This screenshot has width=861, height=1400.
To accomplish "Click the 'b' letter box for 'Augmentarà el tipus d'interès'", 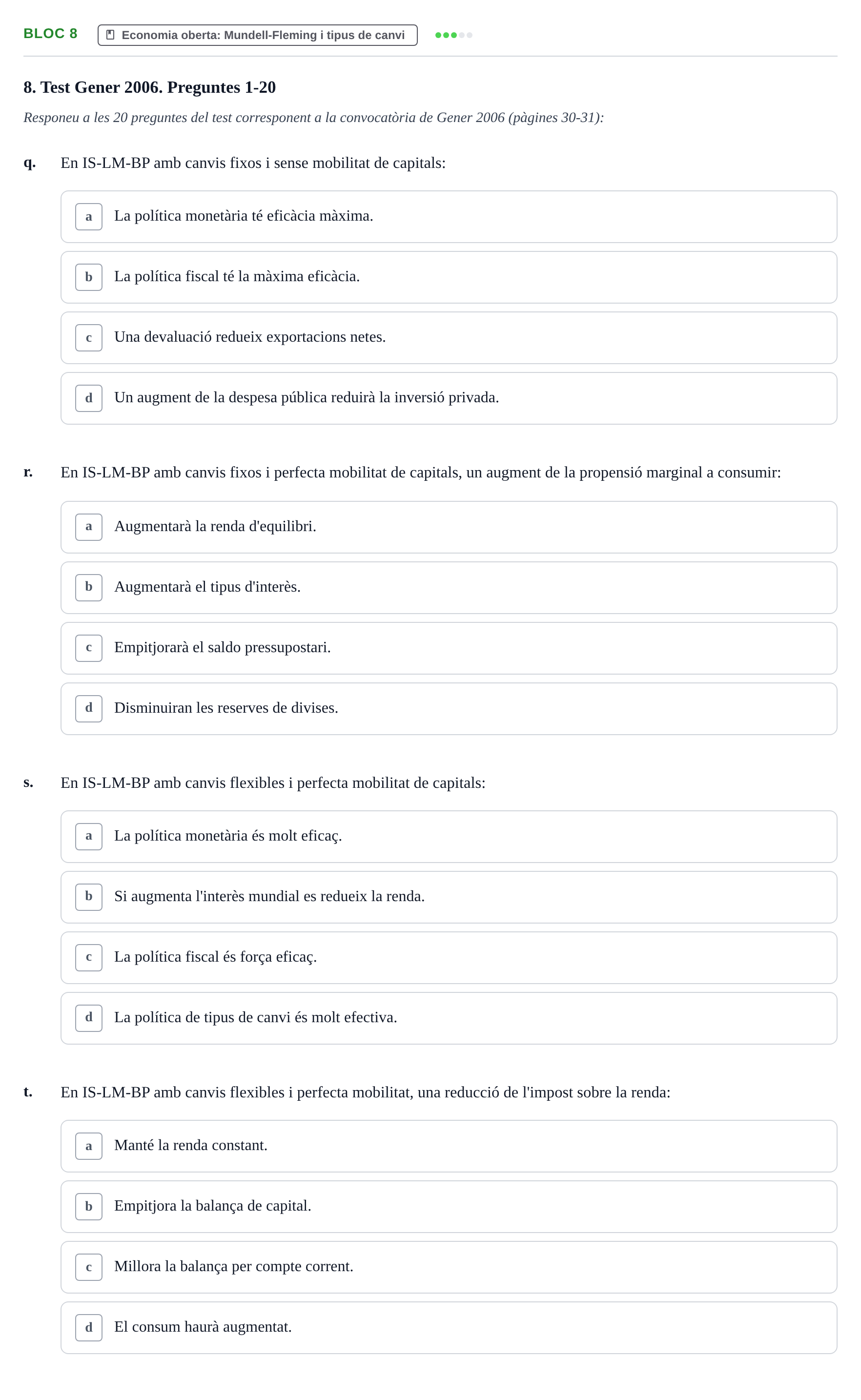I will tap(89, 587).
